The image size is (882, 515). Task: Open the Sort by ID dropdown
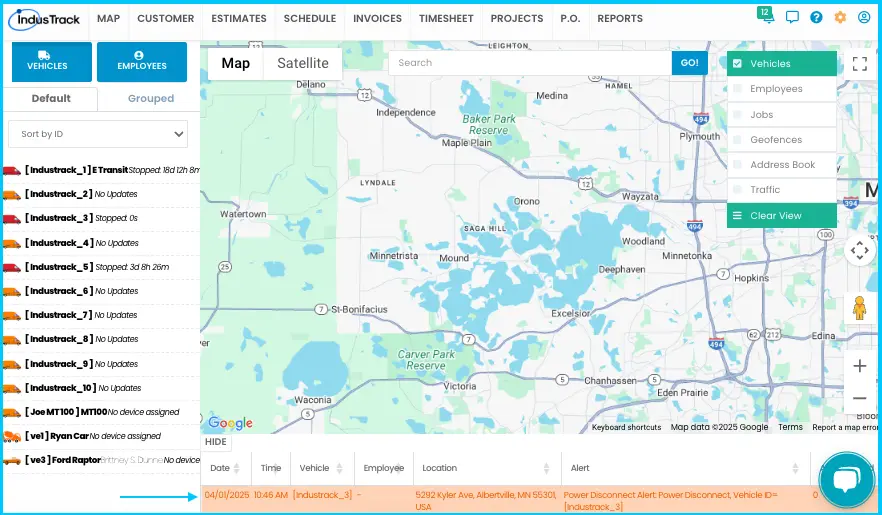tap(98, 134)
